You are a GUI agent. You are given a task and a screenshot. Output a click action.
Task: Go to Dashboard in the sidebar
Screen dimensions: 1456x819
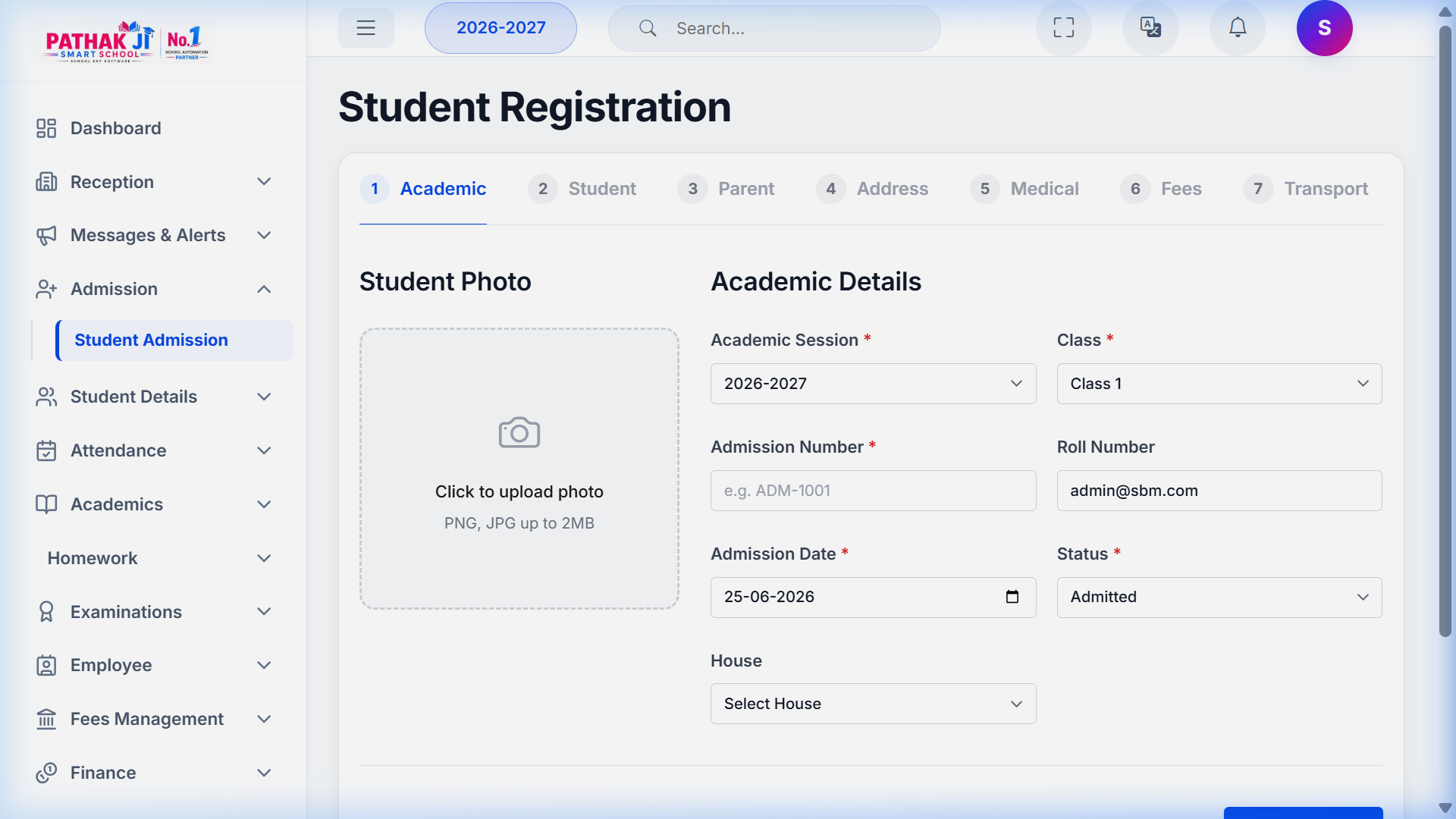point(115,128)
